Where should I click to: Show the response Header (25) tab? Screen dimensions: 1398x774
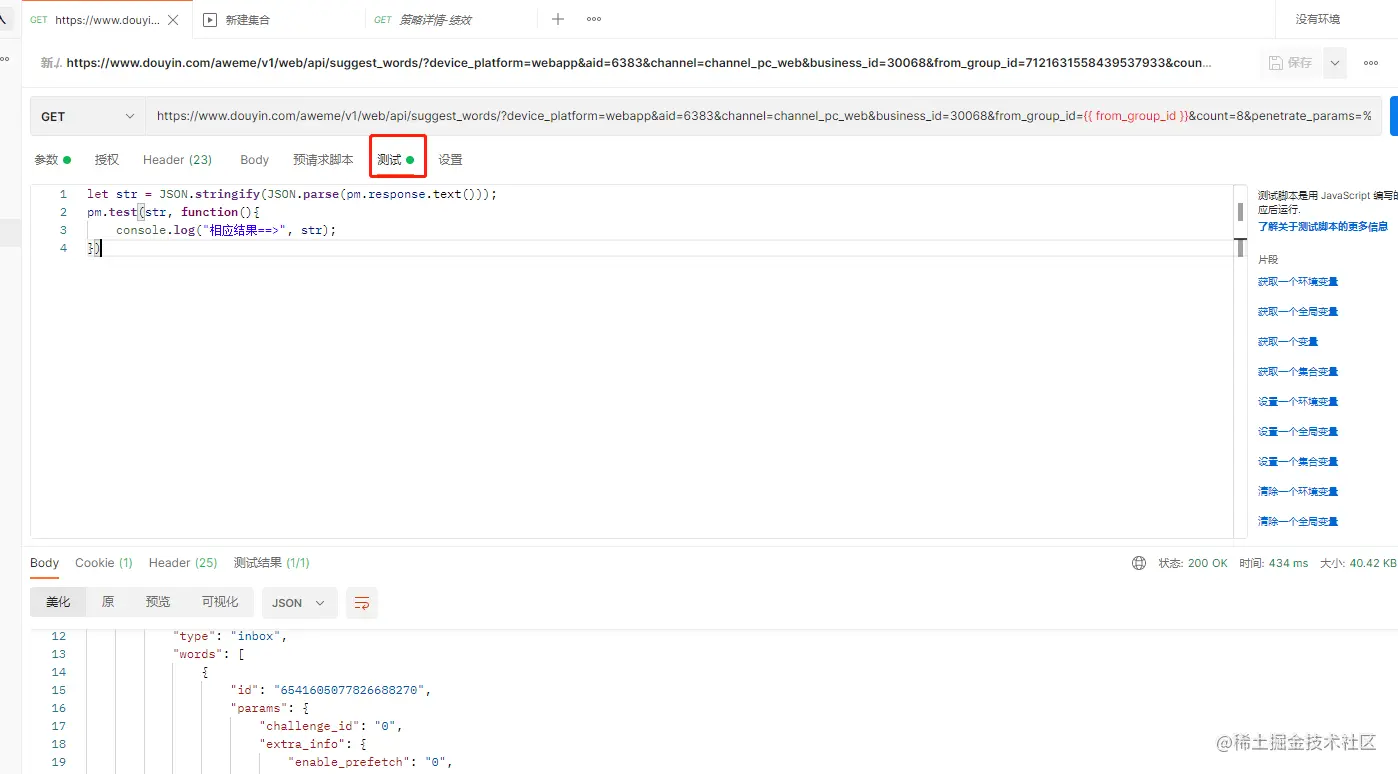(183, 563)
